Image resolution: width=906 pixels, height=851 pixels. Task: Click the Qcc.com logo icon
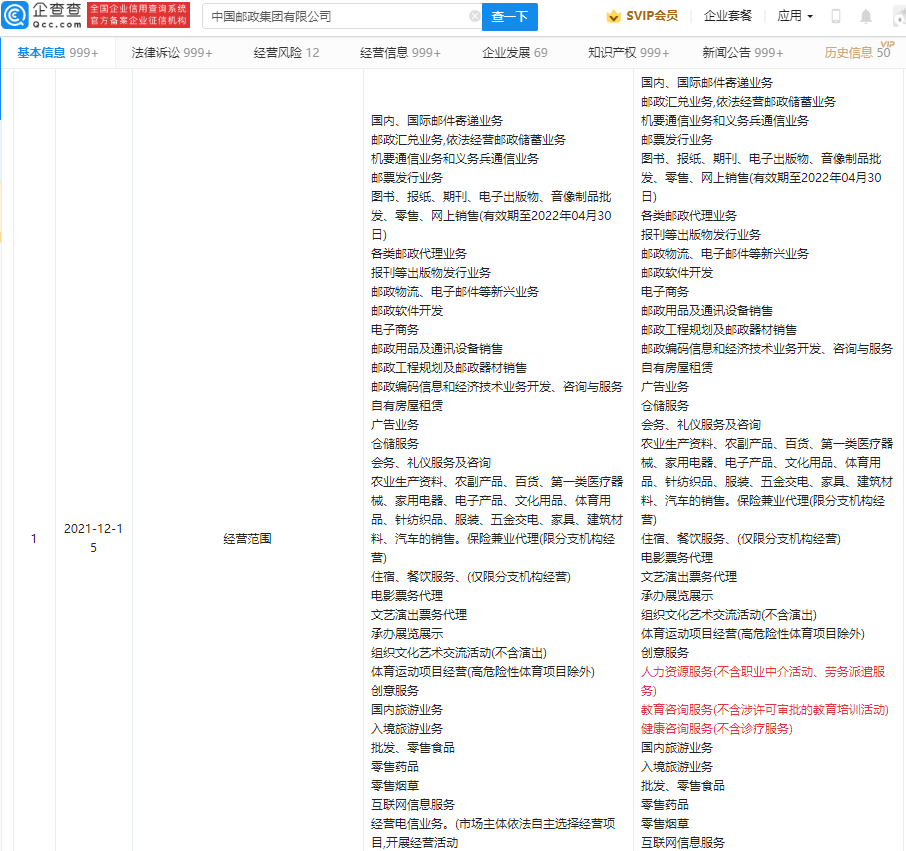tap(15, 16)
